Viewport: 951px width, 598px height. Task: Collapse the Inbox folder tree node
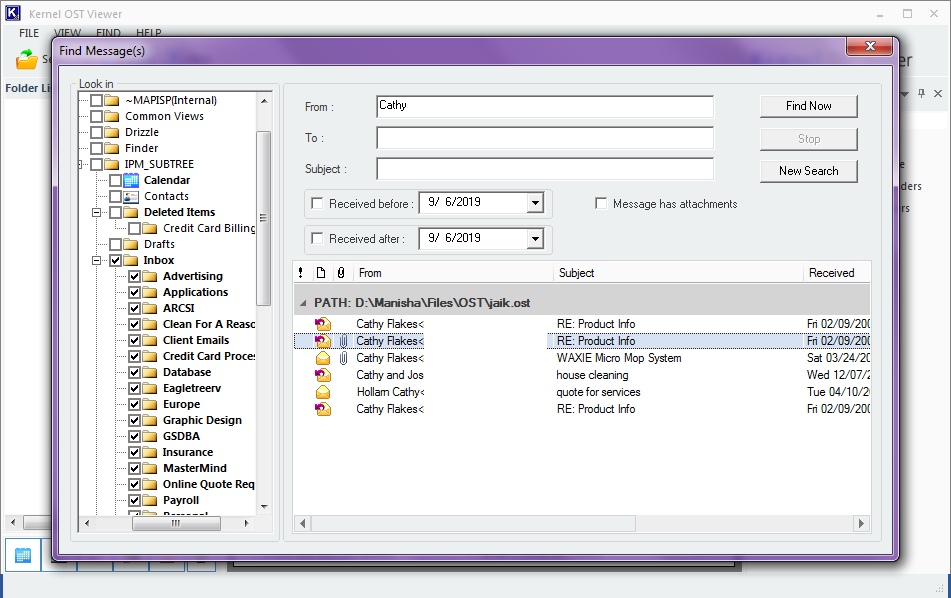pyautogui.click(x=96, y=260)
